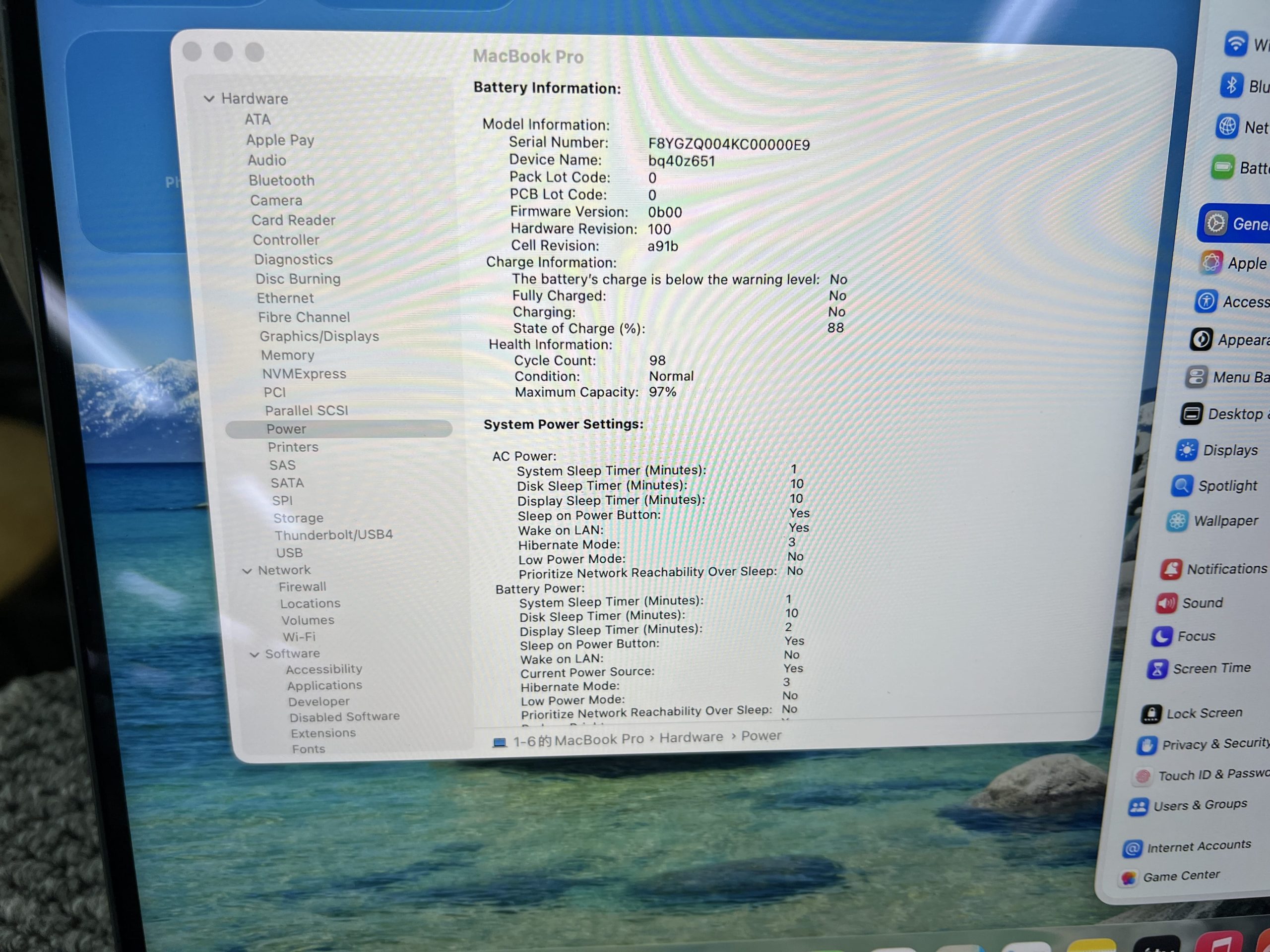Select Ethernet in the Hardware list
Screen dimensions: 1270x952
click(x=285, y=298)
